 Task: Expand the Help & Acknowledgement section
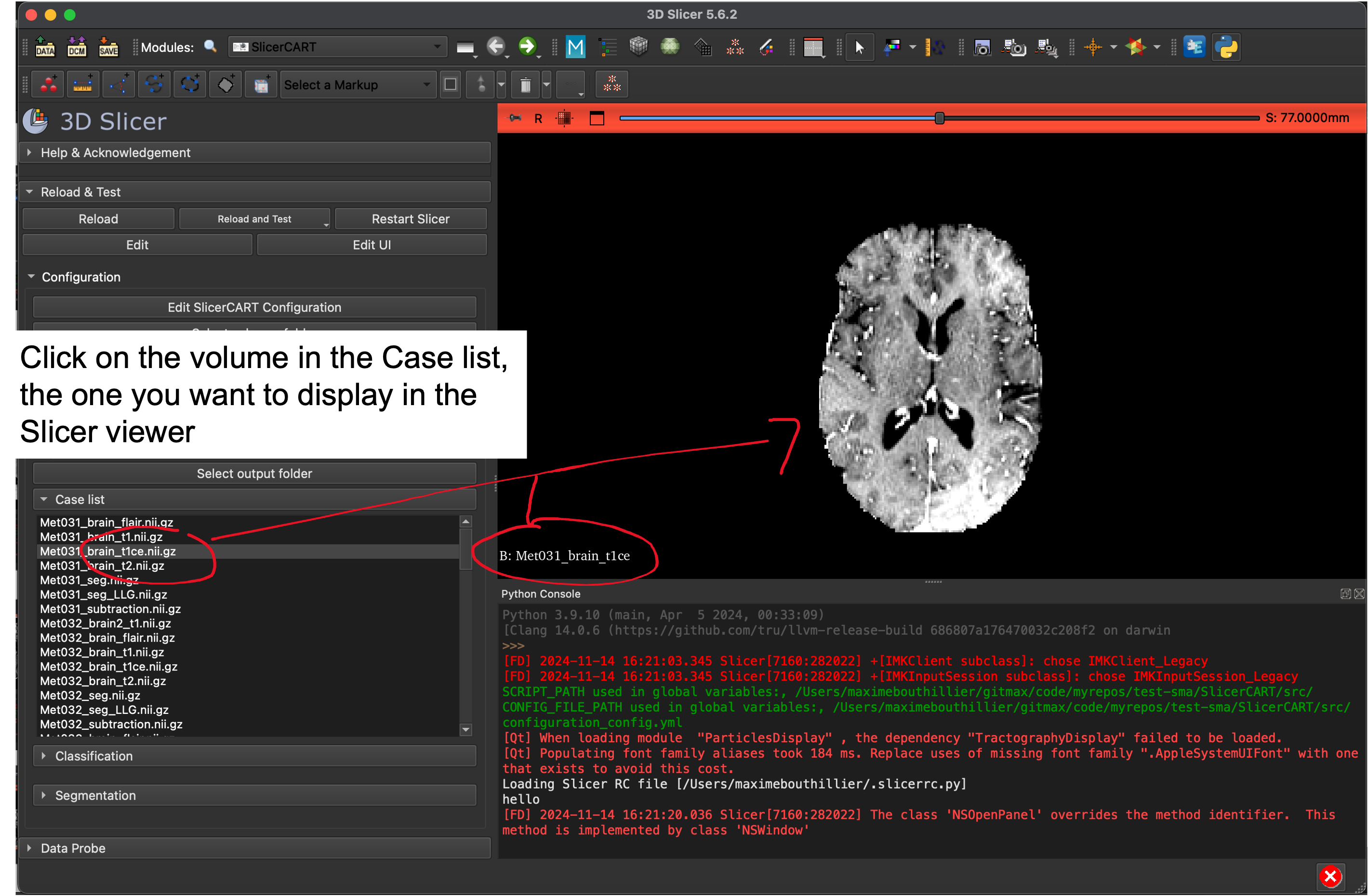pos(255,152)
